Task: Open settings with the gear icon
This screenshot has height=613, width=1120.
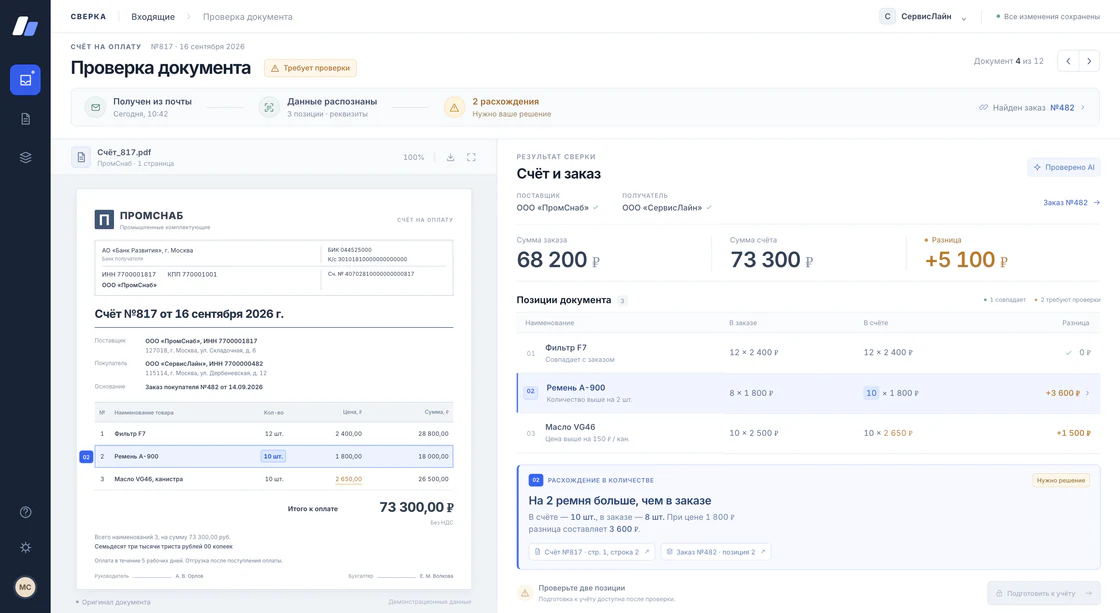Action: tap(25, 547)
